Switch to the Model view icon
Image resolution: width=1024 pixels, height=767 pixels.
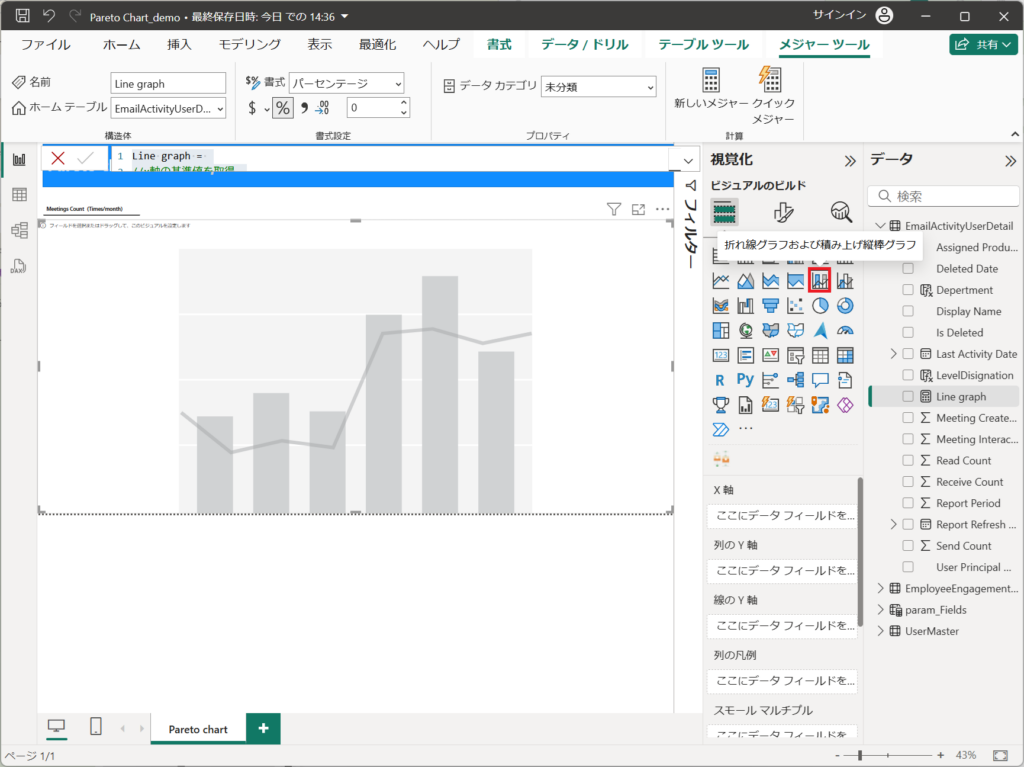[x=19, y=230]
